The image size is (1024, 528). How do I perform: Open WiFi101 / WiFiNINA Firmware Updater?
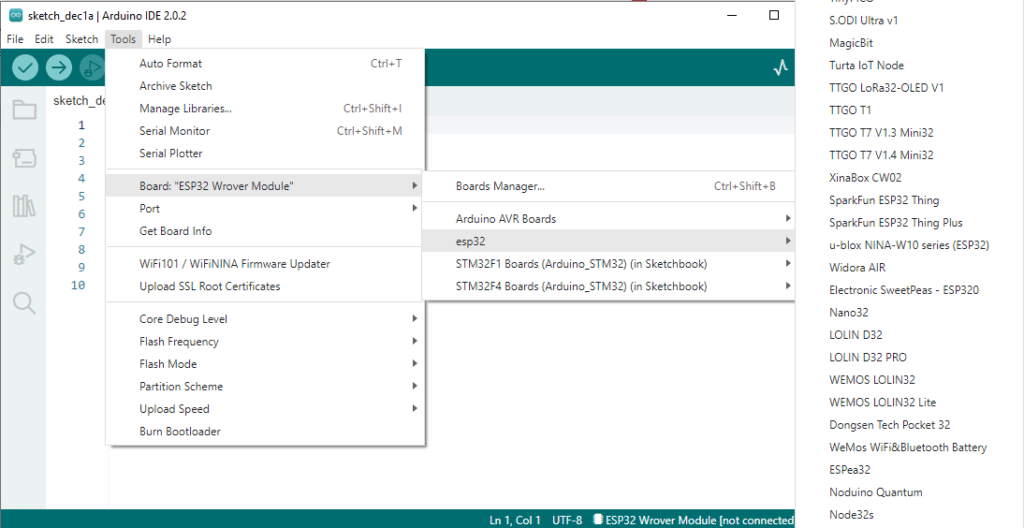tap(266, 264)
